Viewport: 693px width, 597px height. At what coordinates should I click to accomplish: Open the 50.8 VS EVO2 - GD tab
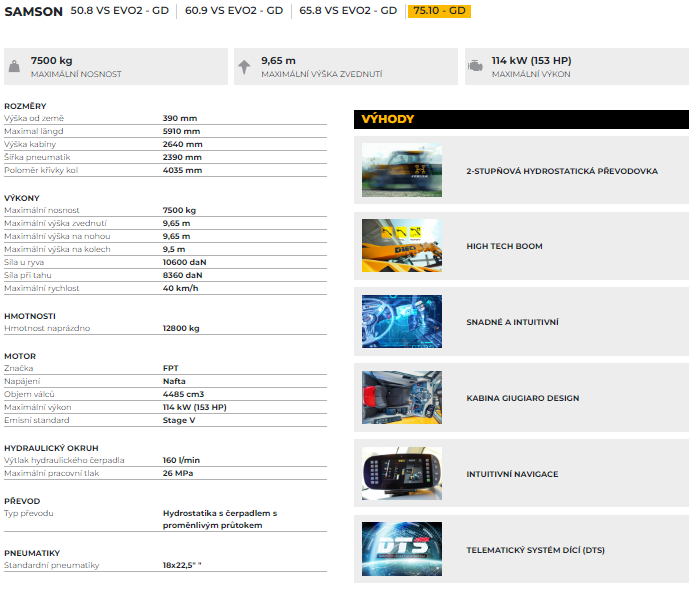[x=119, y=11]
